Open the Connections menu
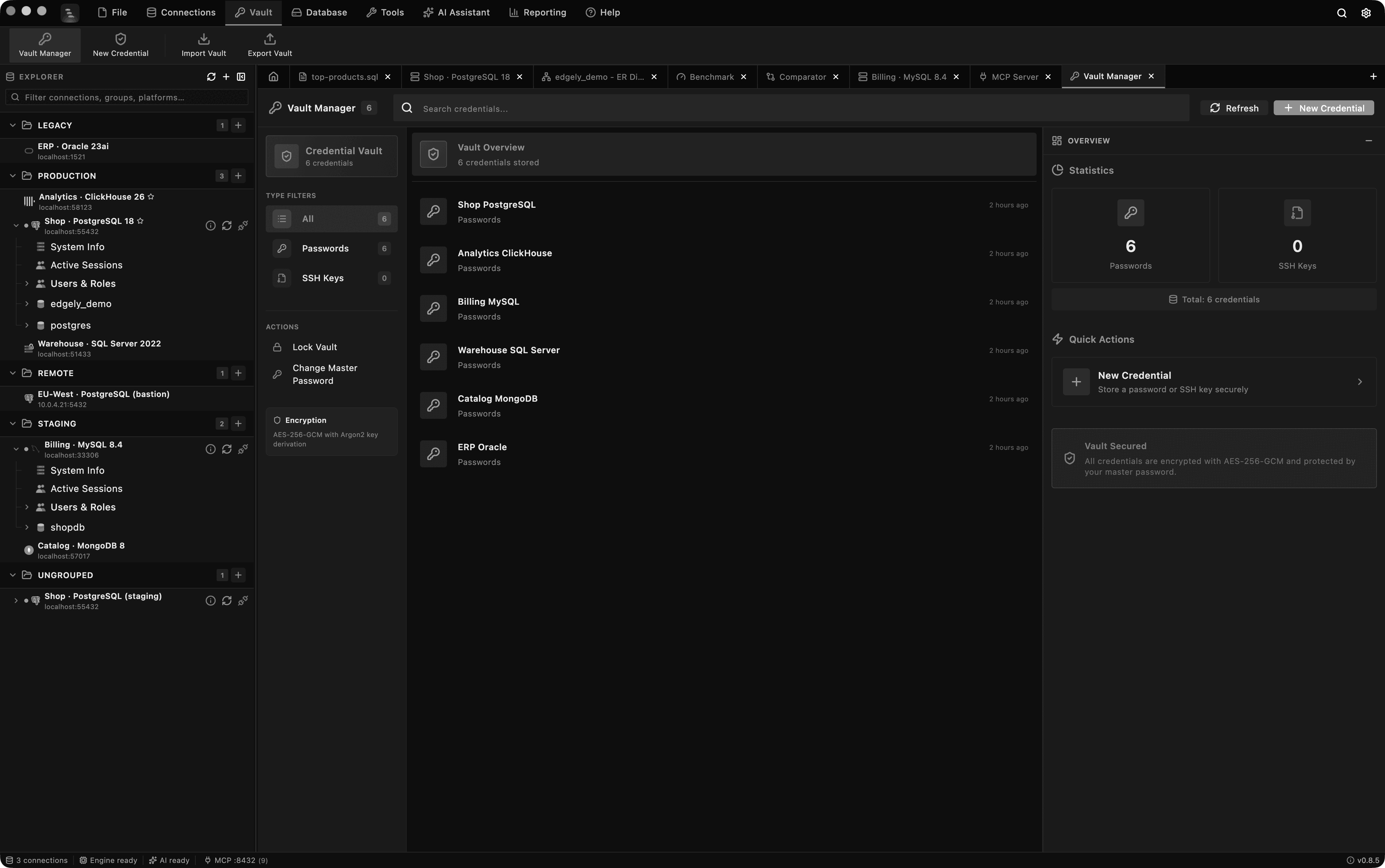The height and width of the screenshot is (868, 1385). point(181,13)
